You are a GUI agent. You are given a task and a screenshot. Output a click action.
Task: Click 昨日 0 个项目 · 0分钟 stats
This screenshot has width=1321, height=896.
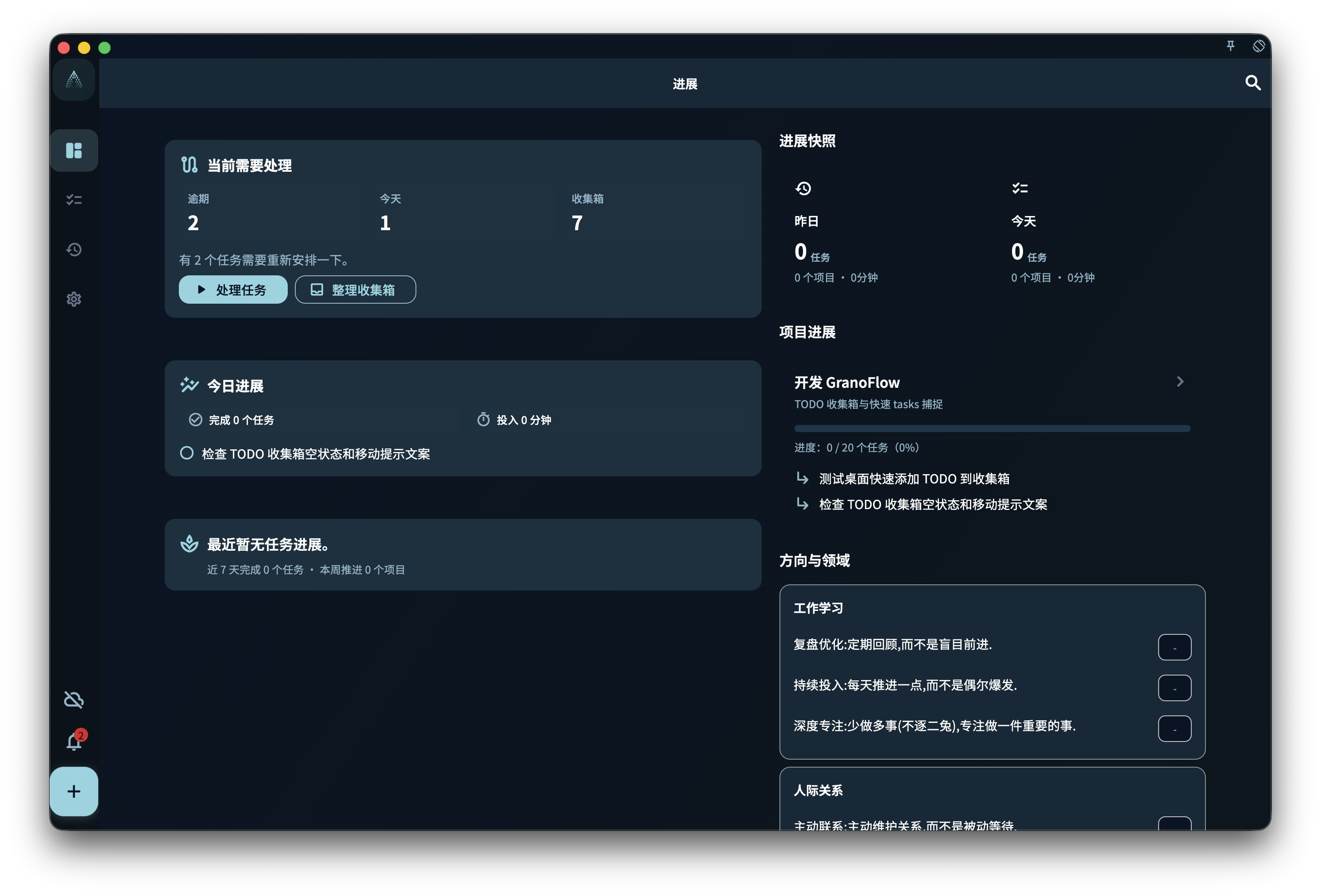(835, 278)
